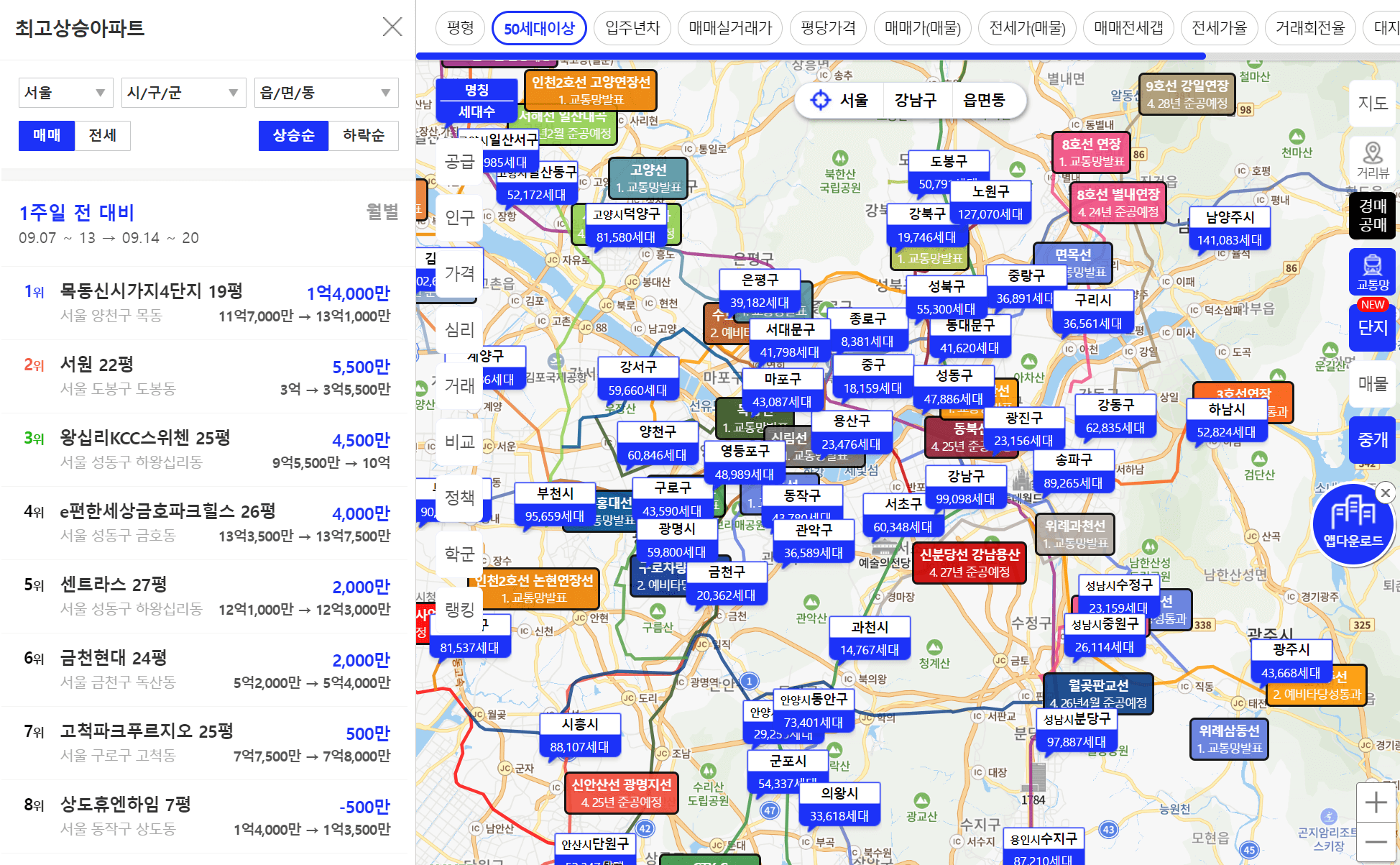Open the 단지 NEW button
Viewport: 1400px width, 865px height.
(x=1372, y=327)
